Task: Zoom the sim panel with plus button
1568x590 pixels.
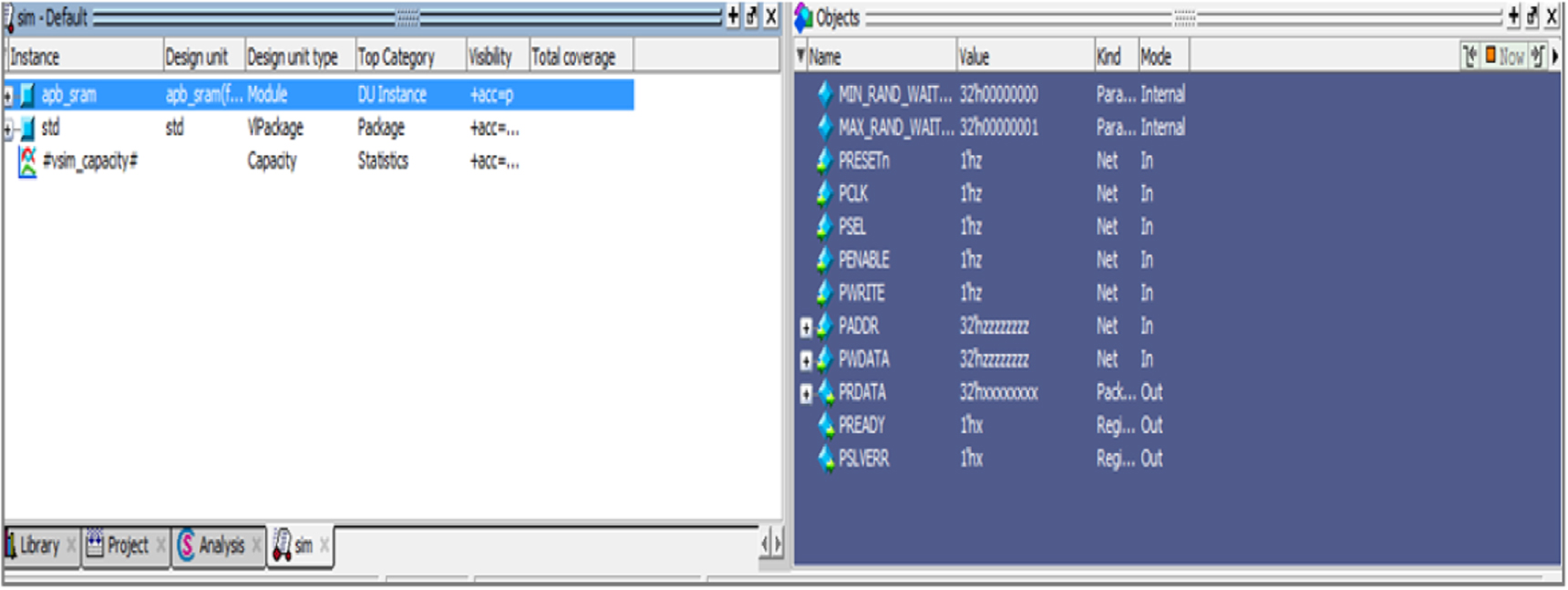Action: 733,16
